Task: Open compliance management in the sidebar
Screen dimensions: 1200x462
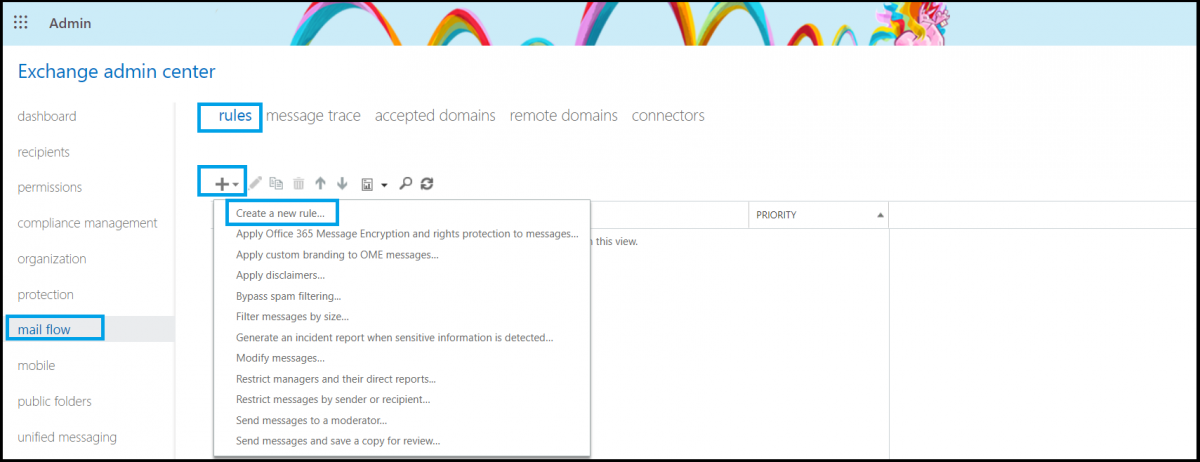Action: [x=87, y=223]
